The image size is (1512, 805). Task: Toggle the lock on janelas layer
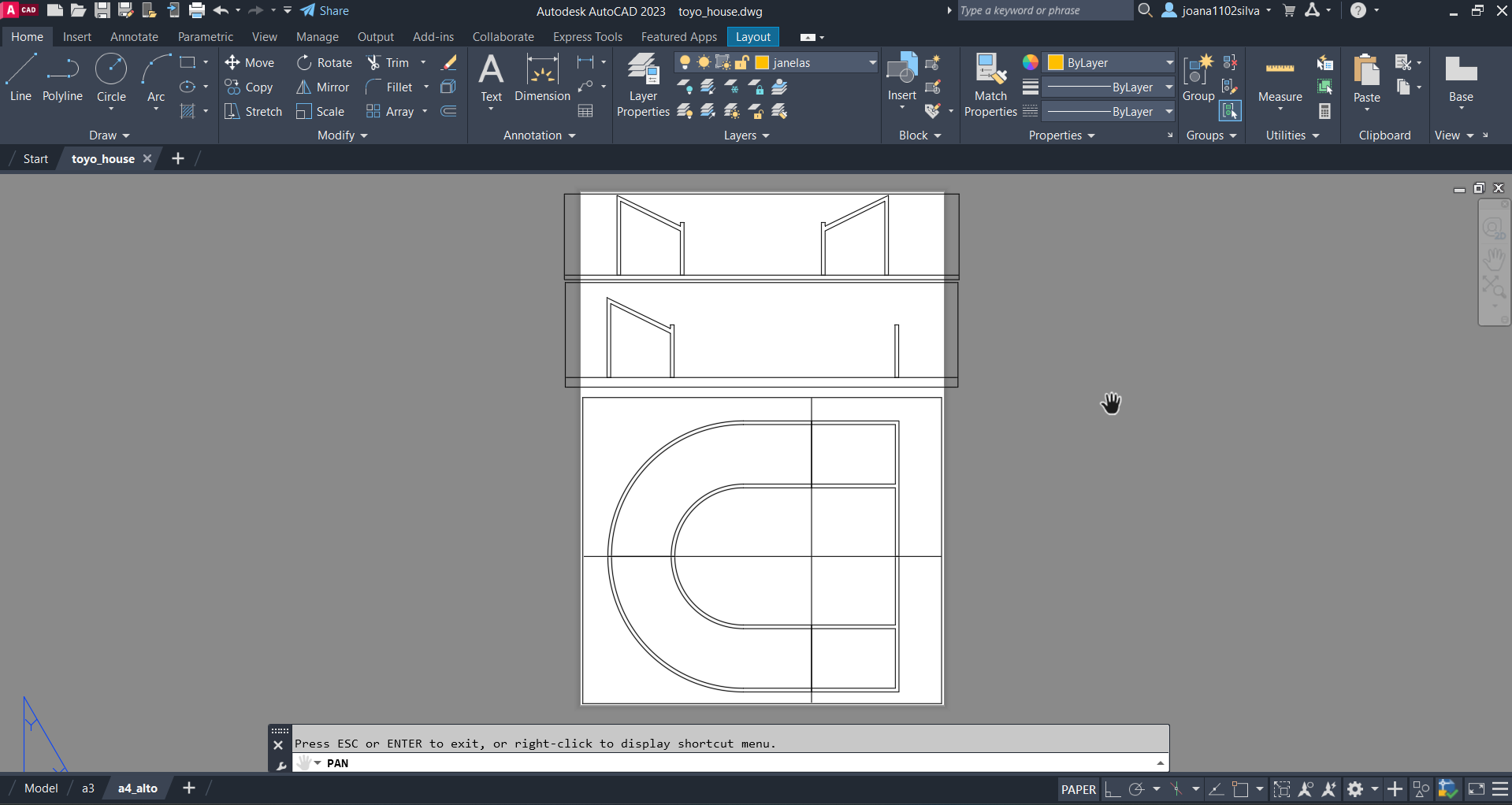(742, 63)
